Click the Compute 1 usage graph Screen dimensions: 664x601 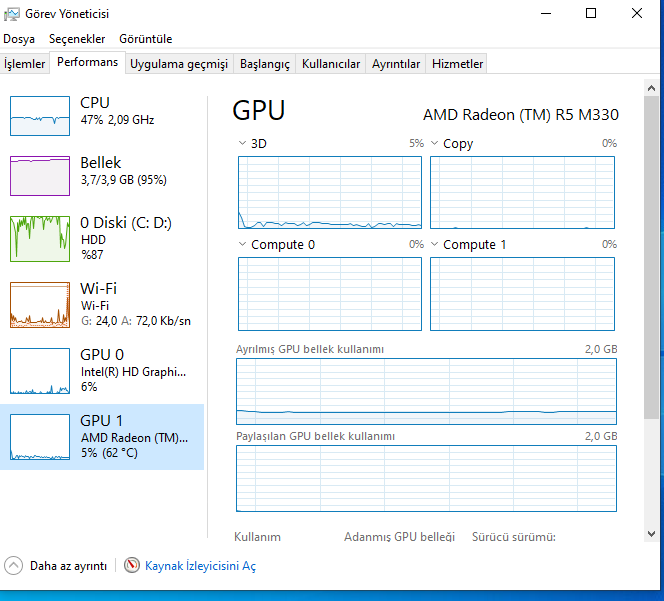(x=522, y=294)
